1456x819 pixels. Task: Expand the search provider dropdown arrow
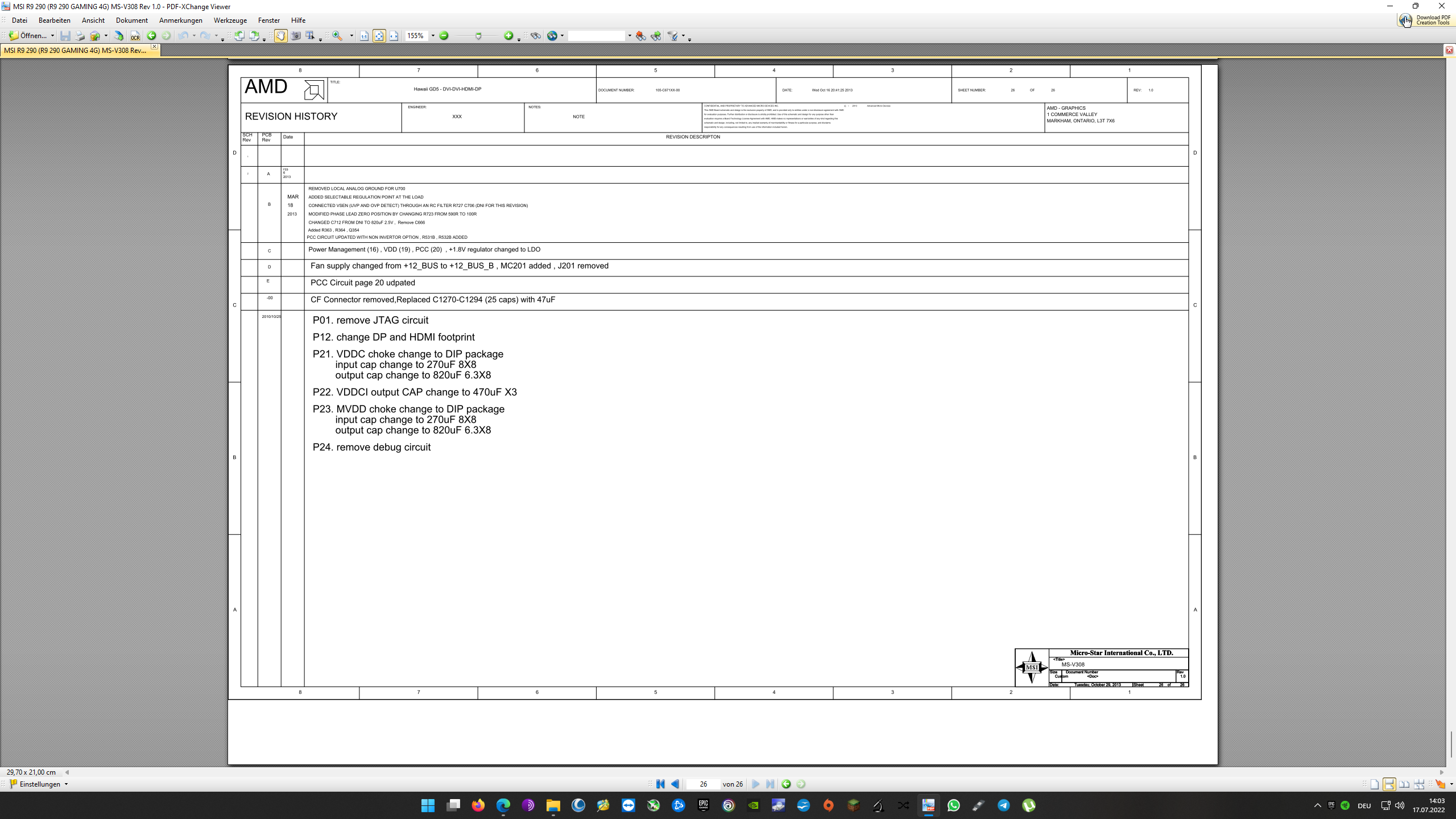click(562, 36)
